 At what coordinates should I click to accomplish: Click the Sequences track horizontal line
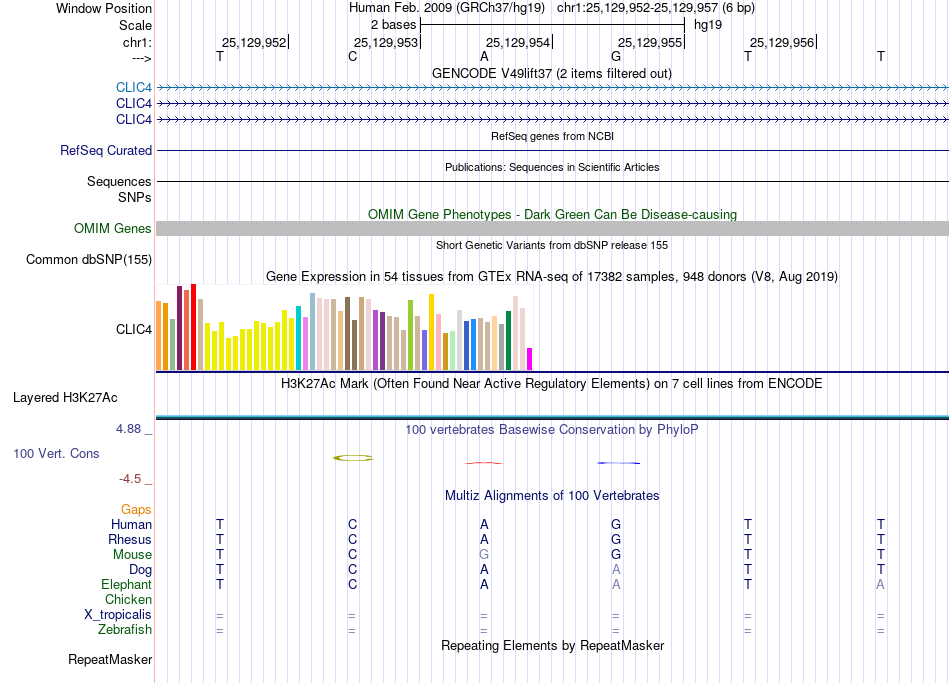click(x=552, y=181)
